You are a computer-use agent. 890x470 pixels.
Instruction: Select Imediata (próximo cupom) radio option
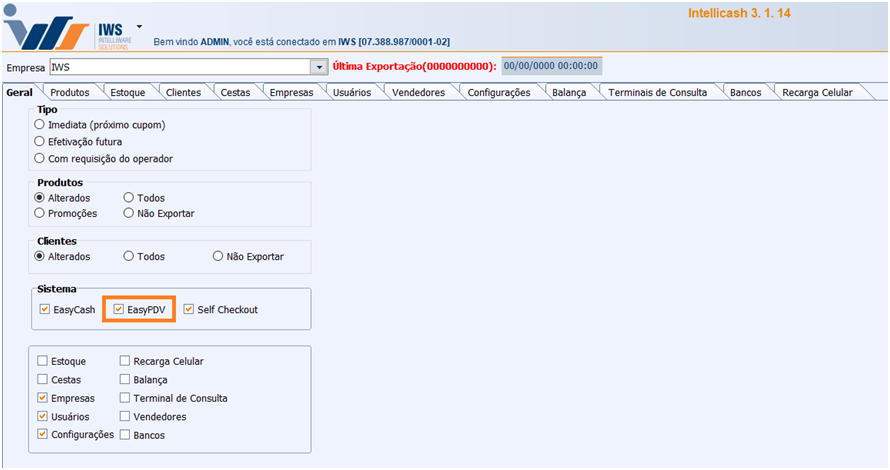(39, 125)
